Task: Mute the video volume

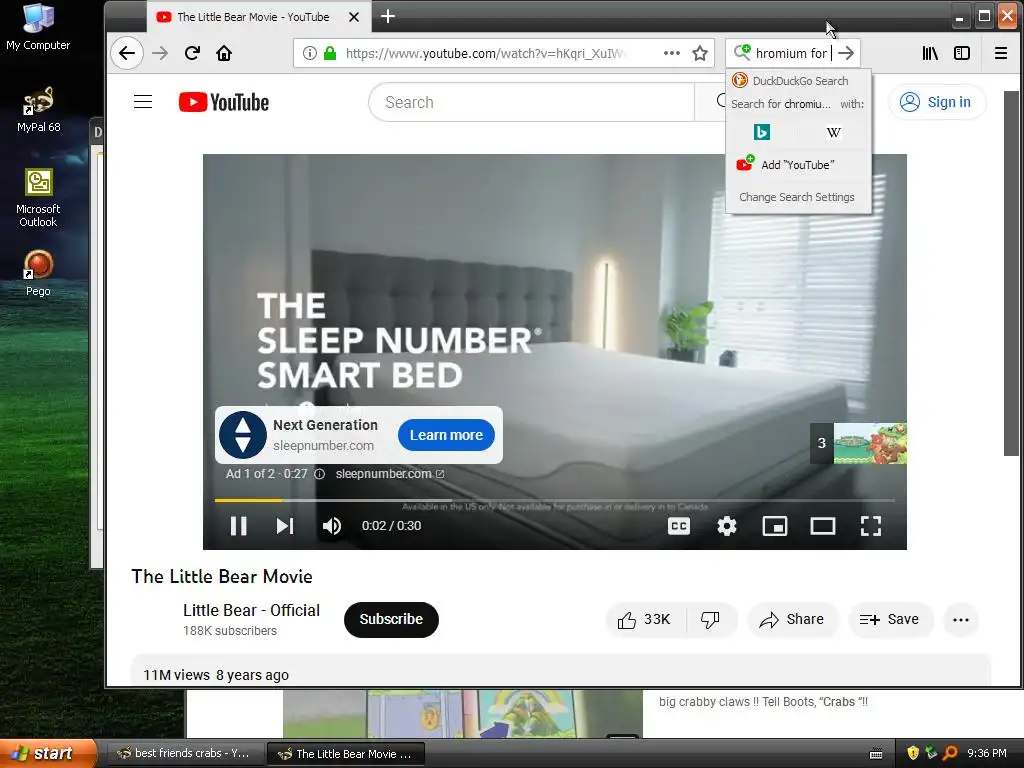Action: tap(332, 526)
